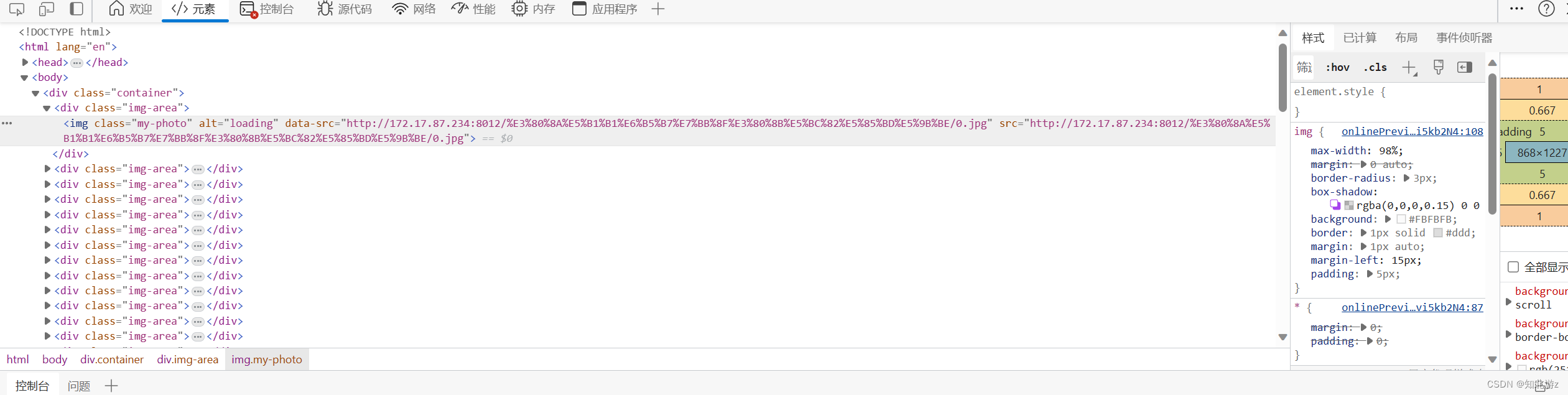The height and width of the screenshot is (395, 1568).
Task: Click the DOM tree scrollbar thumb
Action: click(x=1283, y=78)
